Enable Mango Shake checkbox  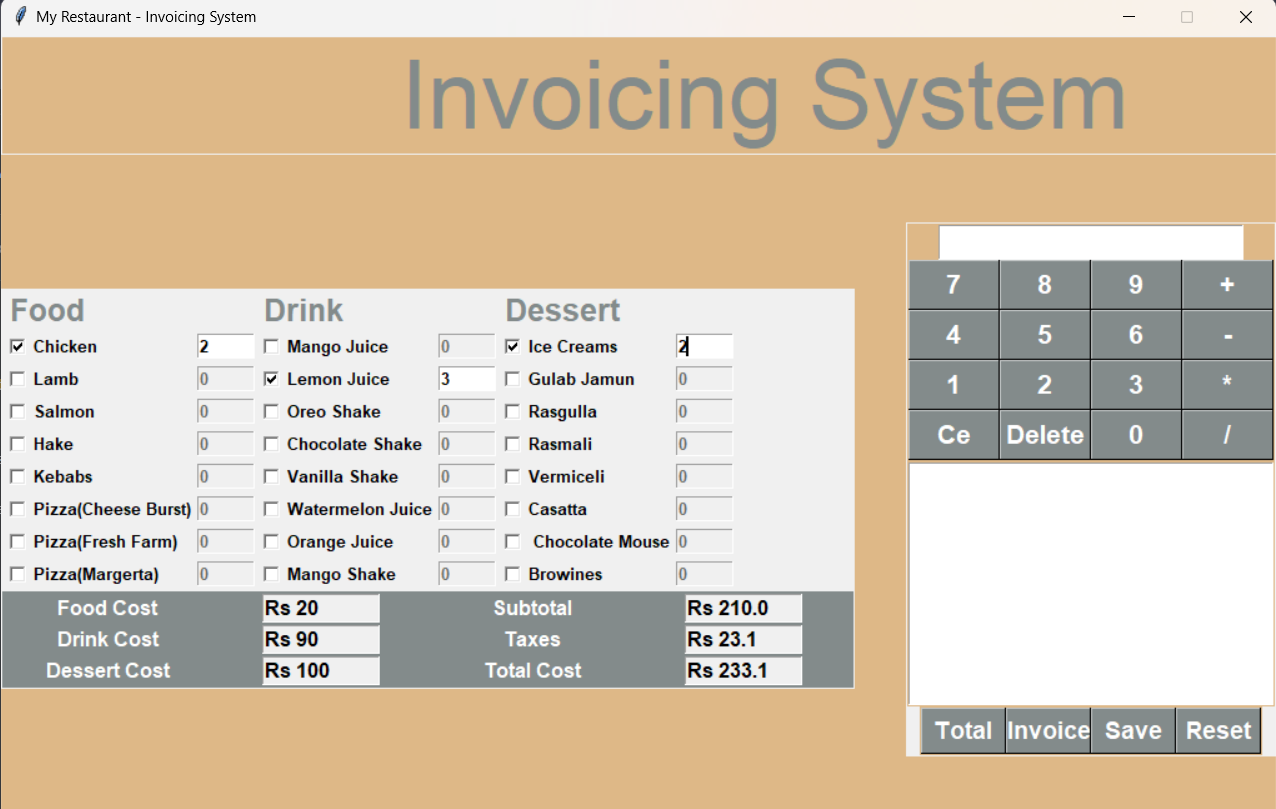pyautogui.click(x=271, y=574)
